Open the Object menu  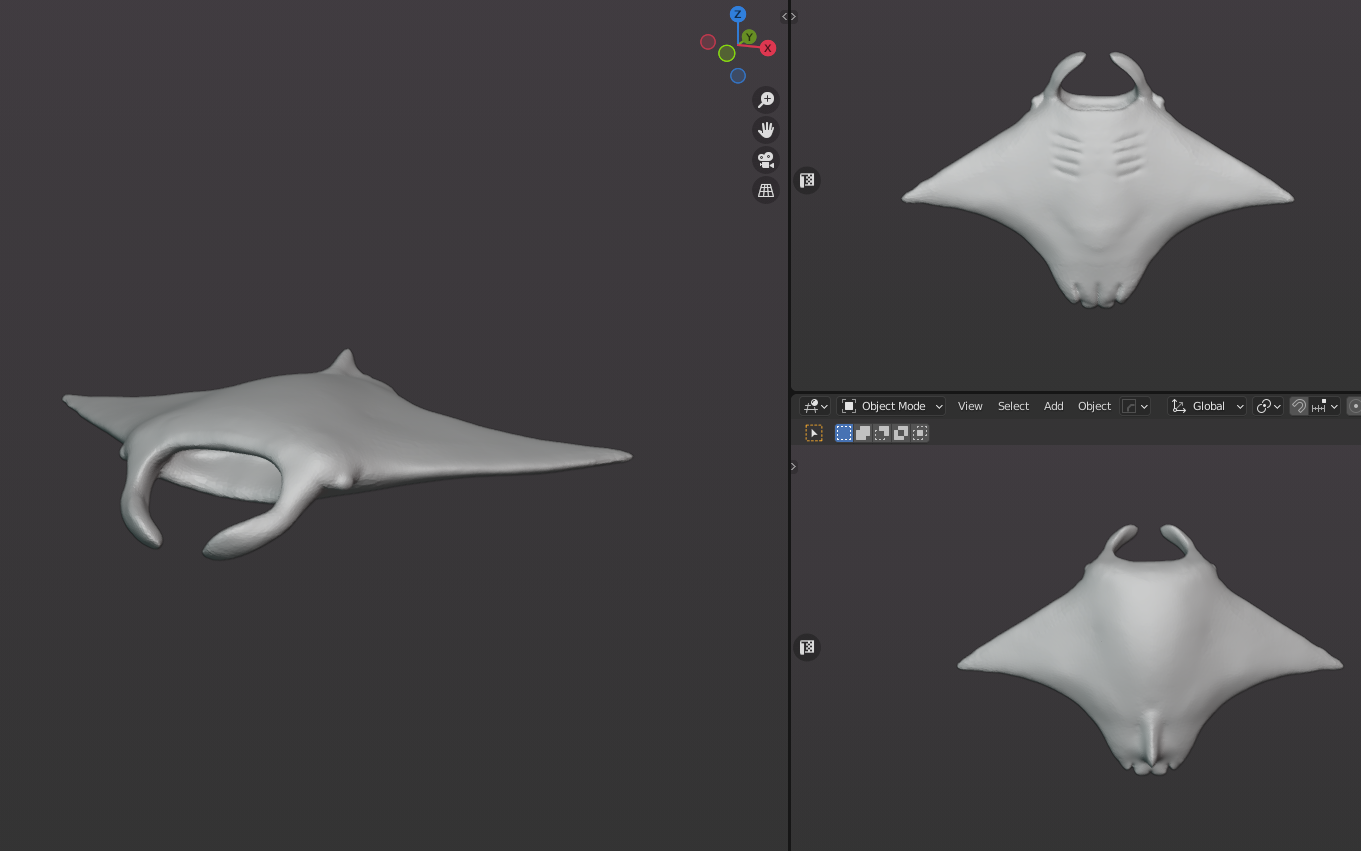1094,406
